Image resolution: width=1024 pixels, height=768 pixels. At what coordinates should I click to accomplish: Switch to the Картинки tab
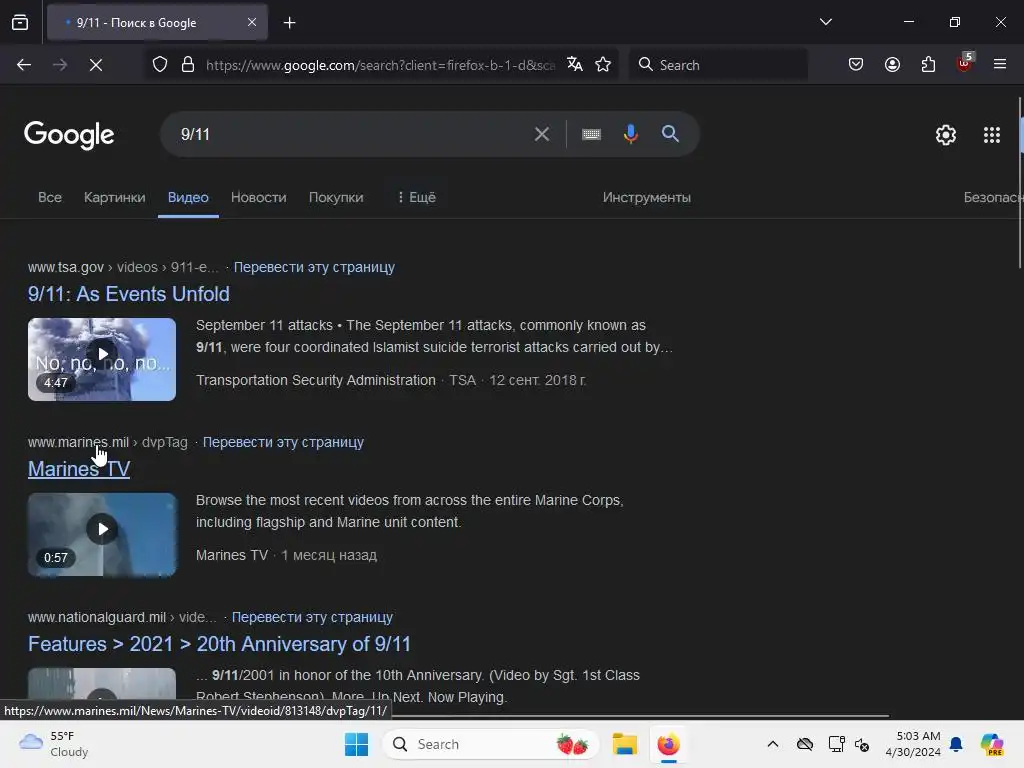click(x=114, y=197)
